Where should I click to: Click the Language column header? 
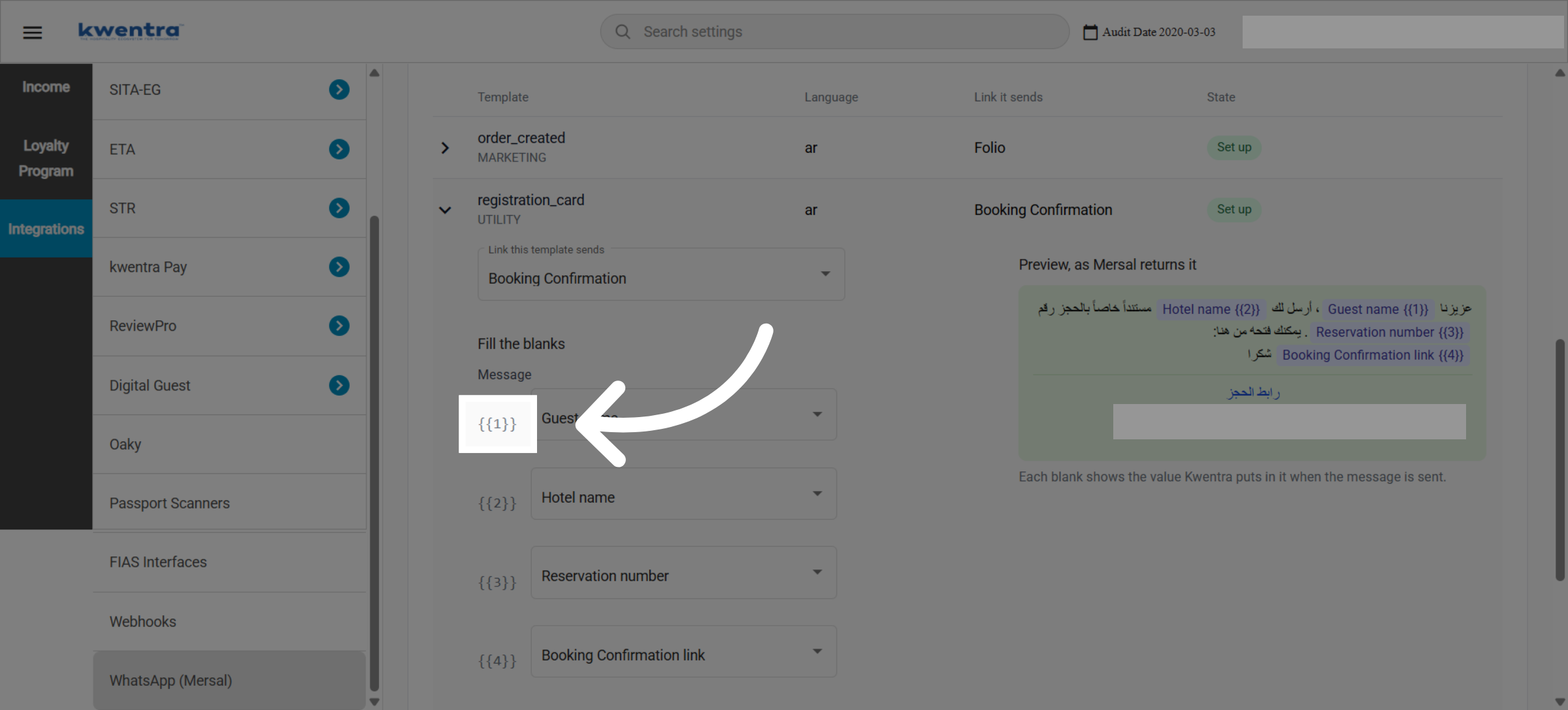[x=831, y=97]
